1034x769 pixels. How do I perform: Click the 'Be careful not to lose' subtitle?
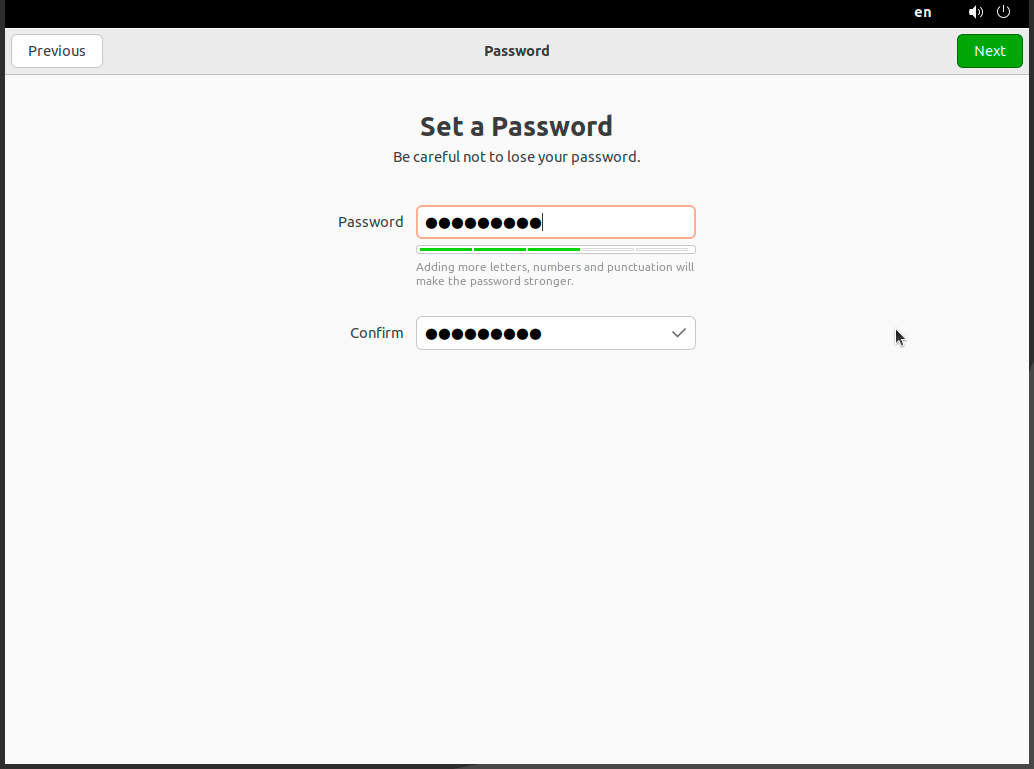click(x=516, y=157)
